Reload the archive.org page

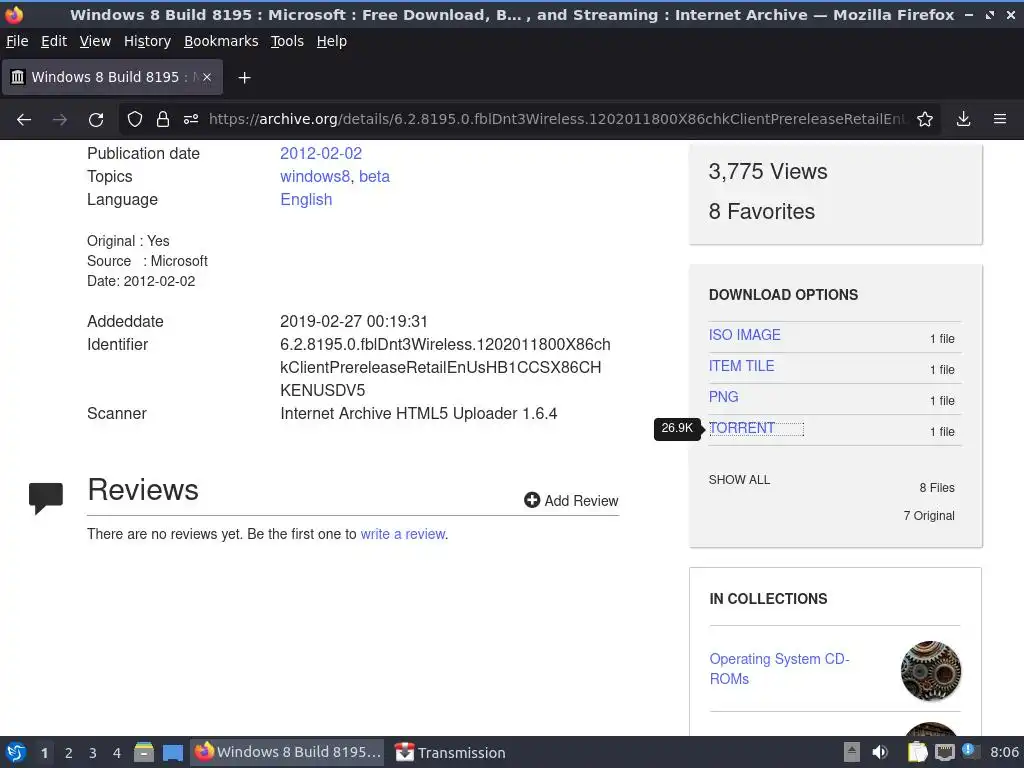click(x=96, y=120)
